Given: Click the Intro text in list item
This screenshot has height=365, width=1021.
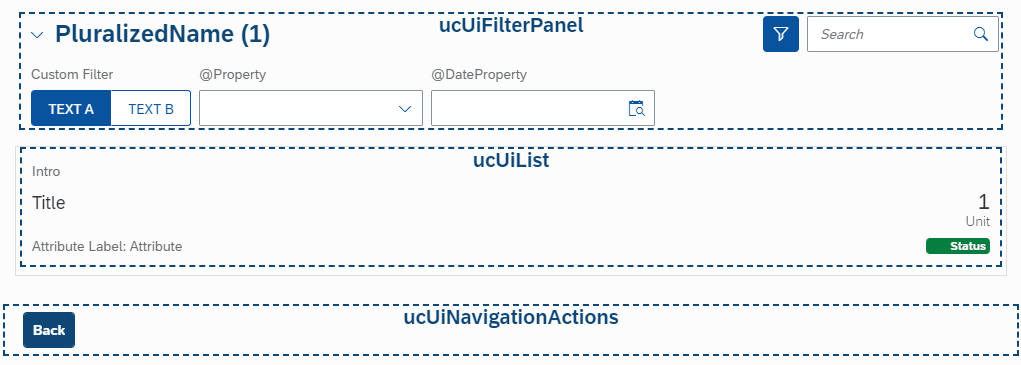Looking at the screenshot, I should [x=46, y=172].
